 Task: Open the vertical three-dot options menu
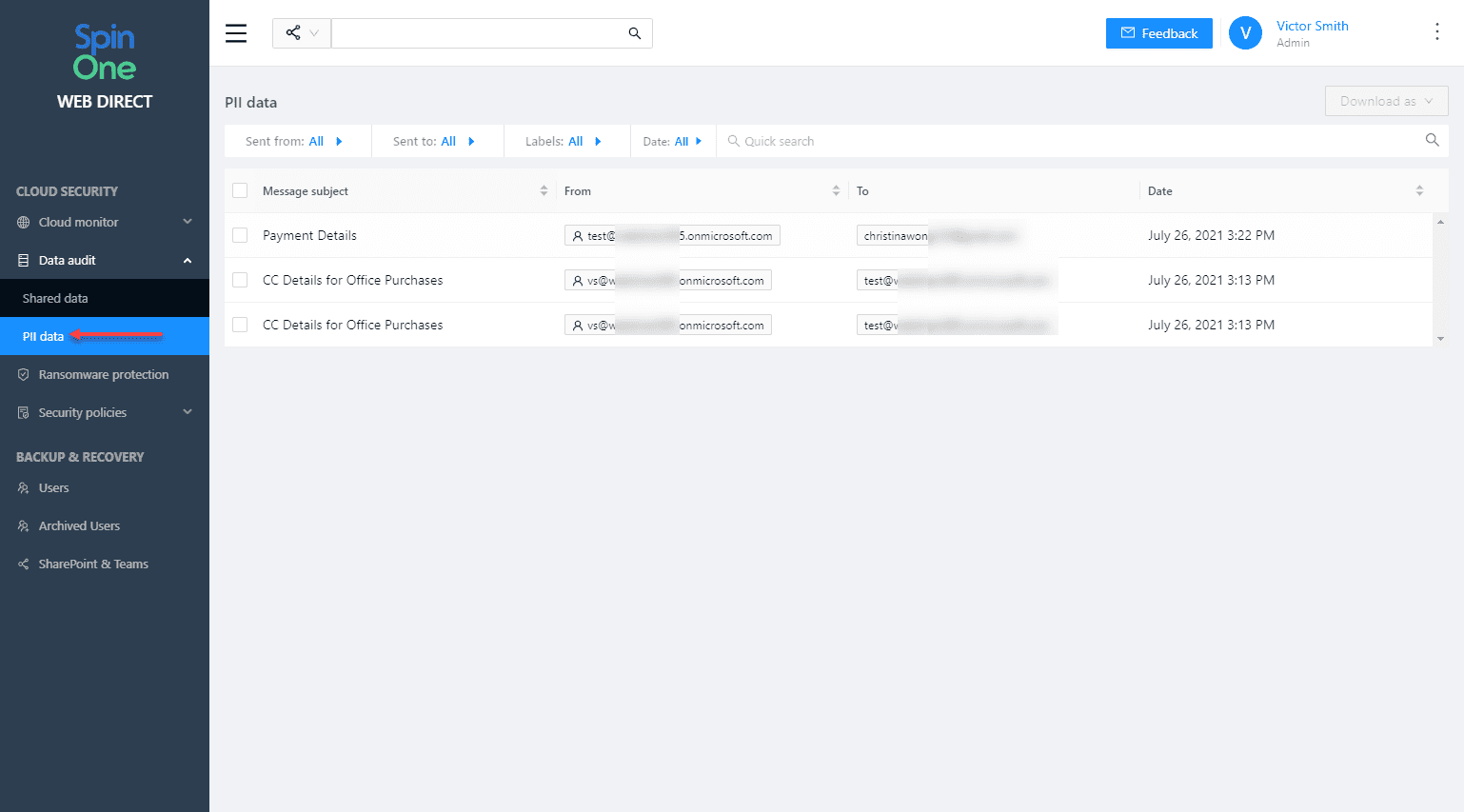coord(1436,32)
